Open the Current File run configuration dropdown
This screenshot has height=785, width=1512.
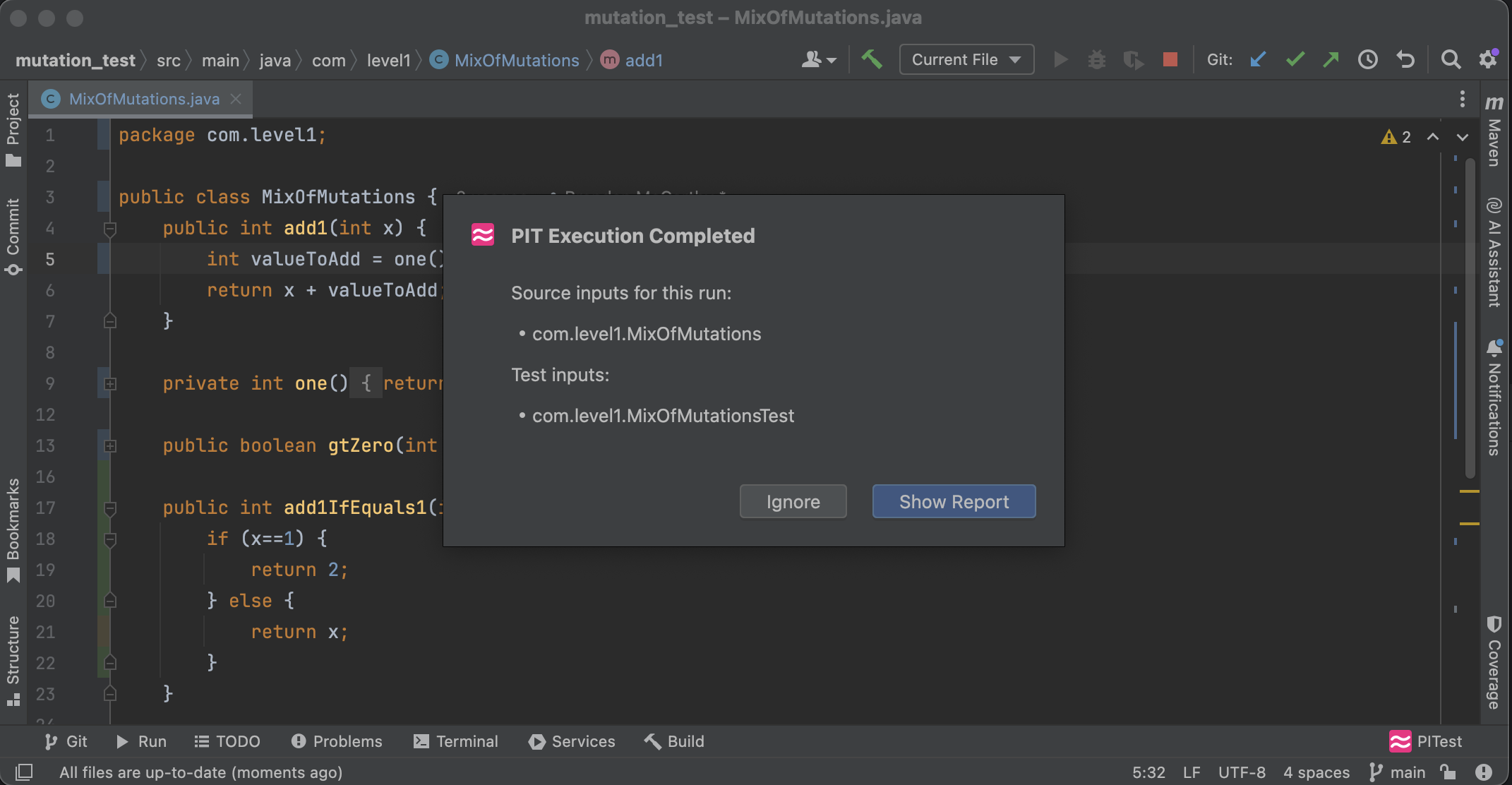point(966,60)
